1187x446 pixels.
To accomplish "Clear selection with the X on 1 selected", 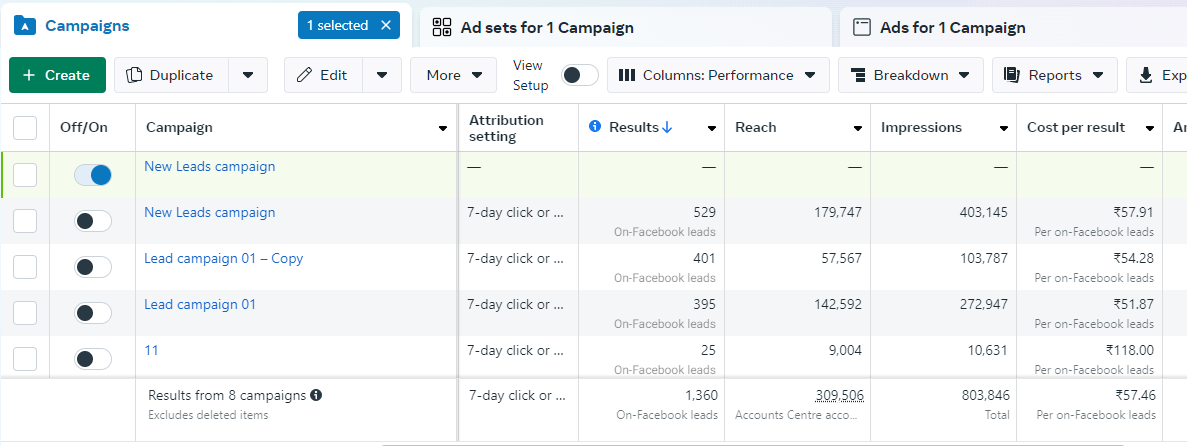I will tap(386, 26).
